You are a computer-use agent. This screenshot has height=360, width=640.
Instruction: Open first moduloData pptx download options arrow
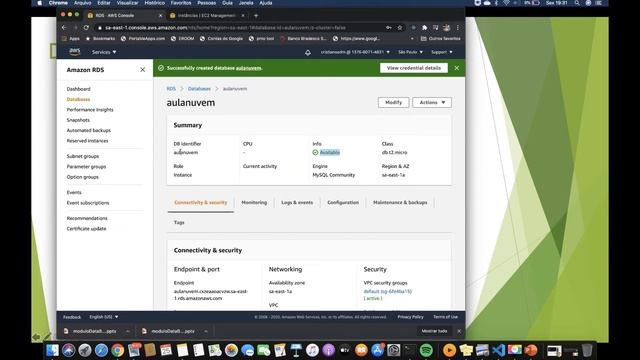(127, 331)
